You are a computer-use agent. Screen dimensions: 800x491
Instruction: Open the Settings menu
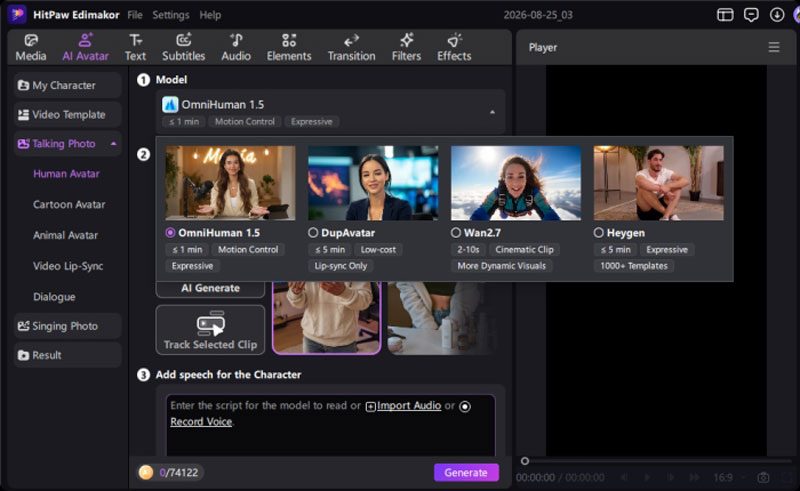pos(170,15)
